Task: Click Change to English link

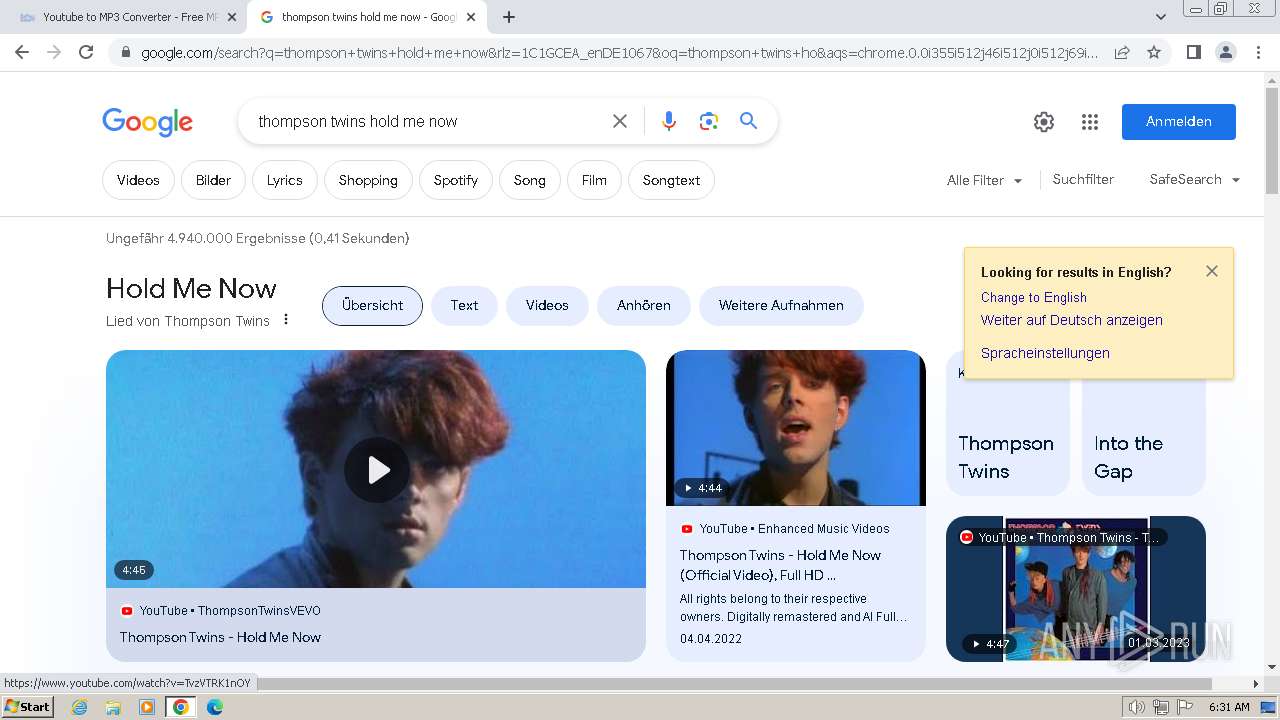Action: point(1033,297)
